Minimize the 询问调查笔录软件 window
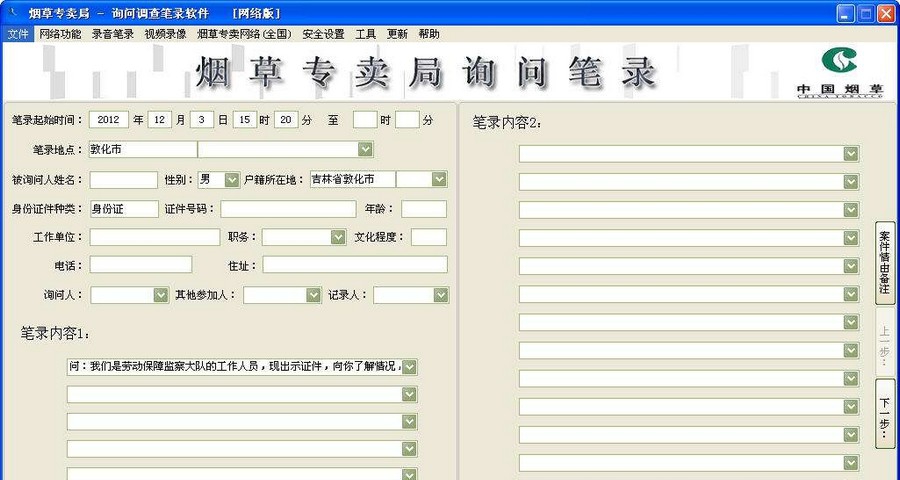The width and height of the screenshot is (900, 480). 845,13
